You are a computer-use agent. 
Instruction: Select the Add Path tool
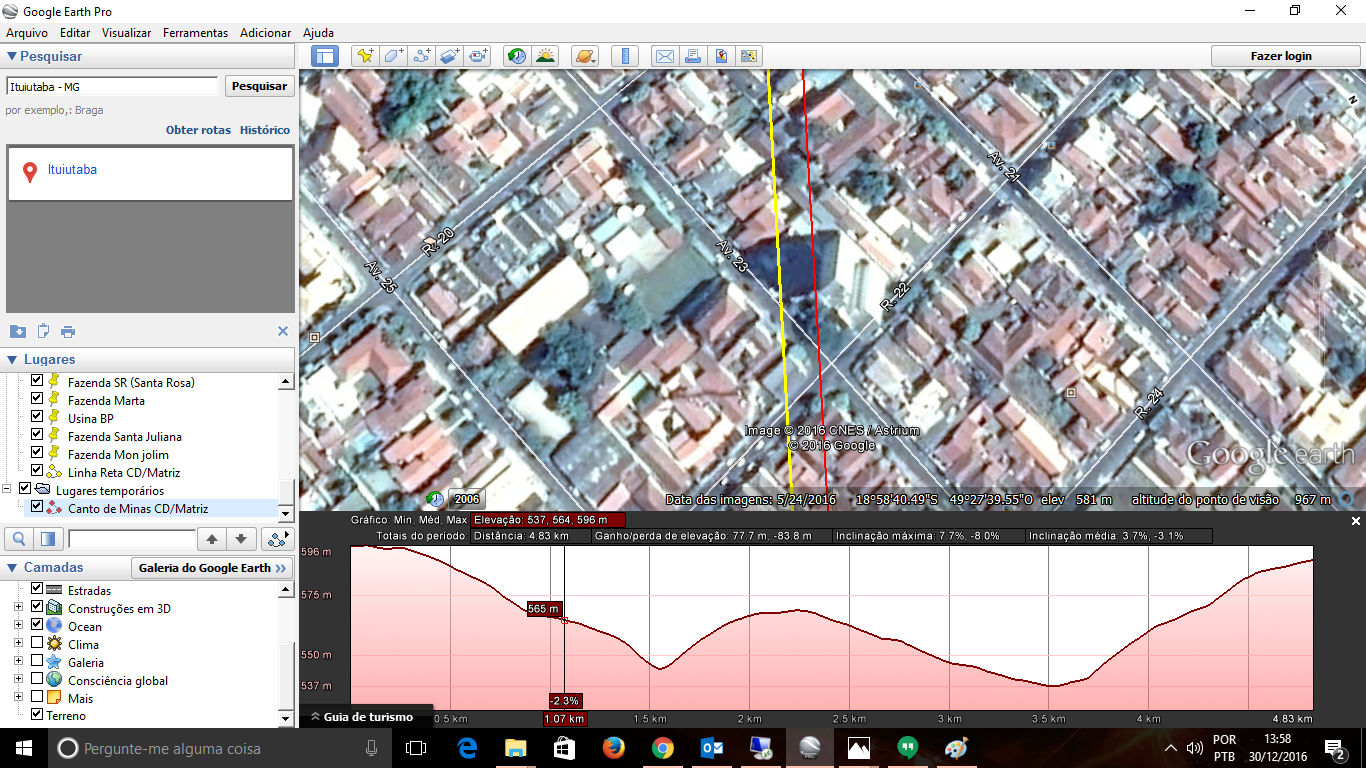421,56
